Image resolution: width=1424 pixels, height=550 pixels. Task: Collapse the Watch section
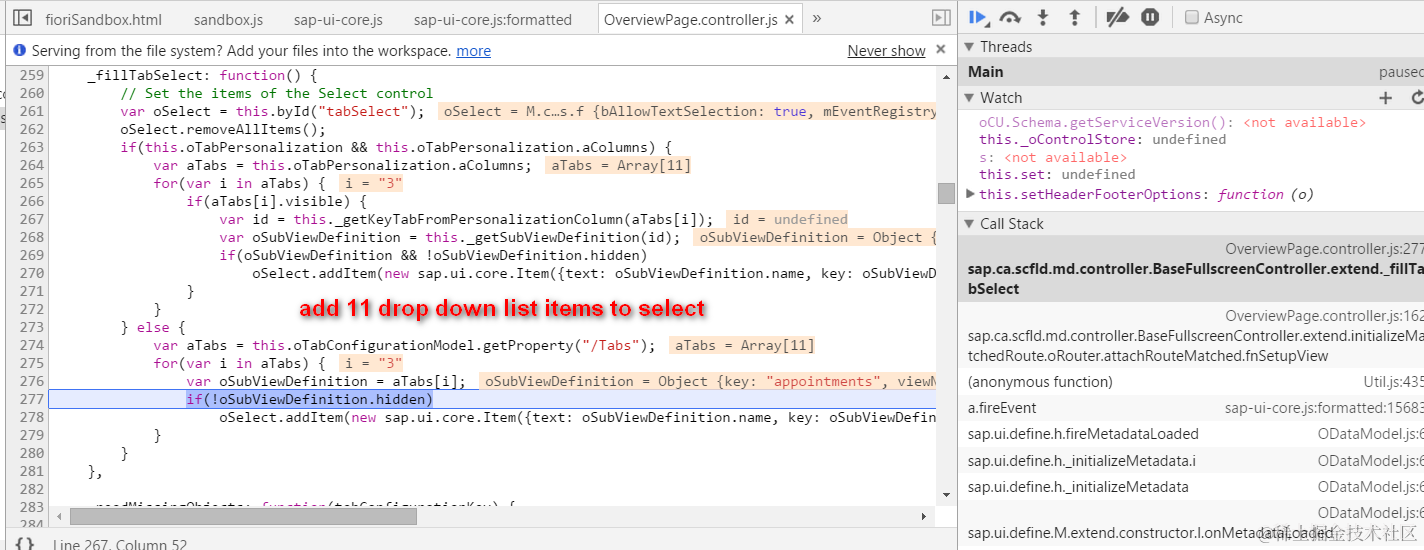(969, 97)
